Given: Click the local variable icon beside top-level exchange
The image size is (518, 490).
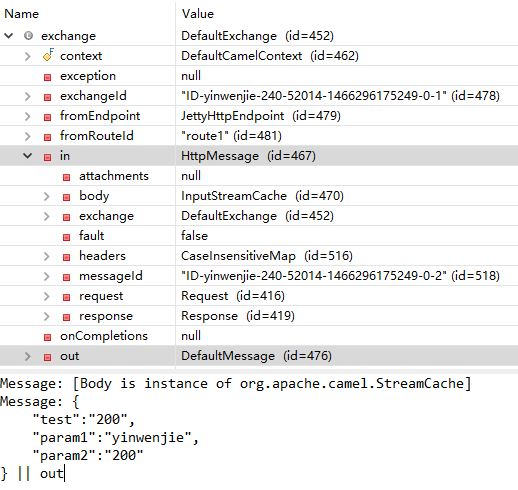Looking at the screenshot, I should point(29,36).
